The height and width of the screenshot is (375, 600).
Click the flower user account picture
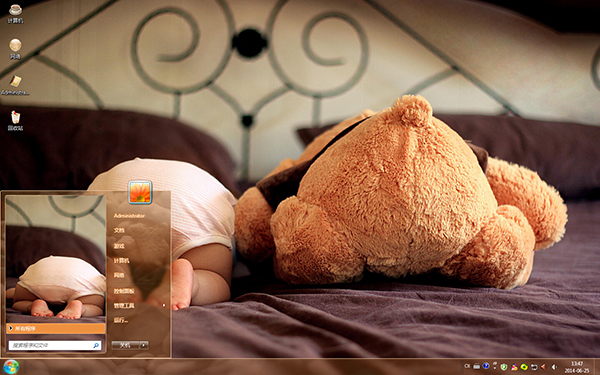click(140, 192)
